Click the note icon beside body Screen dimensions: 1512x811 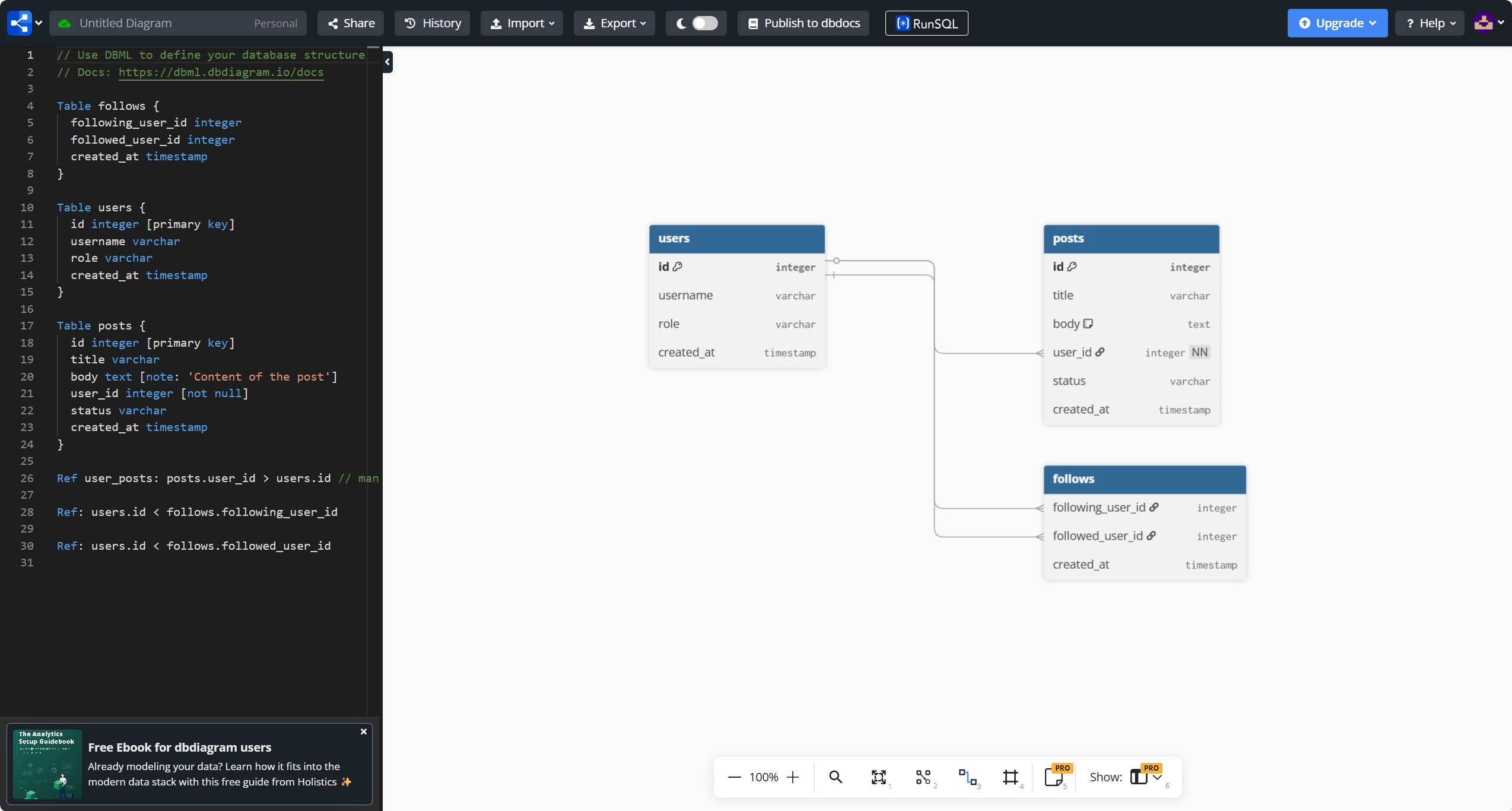1088,324
